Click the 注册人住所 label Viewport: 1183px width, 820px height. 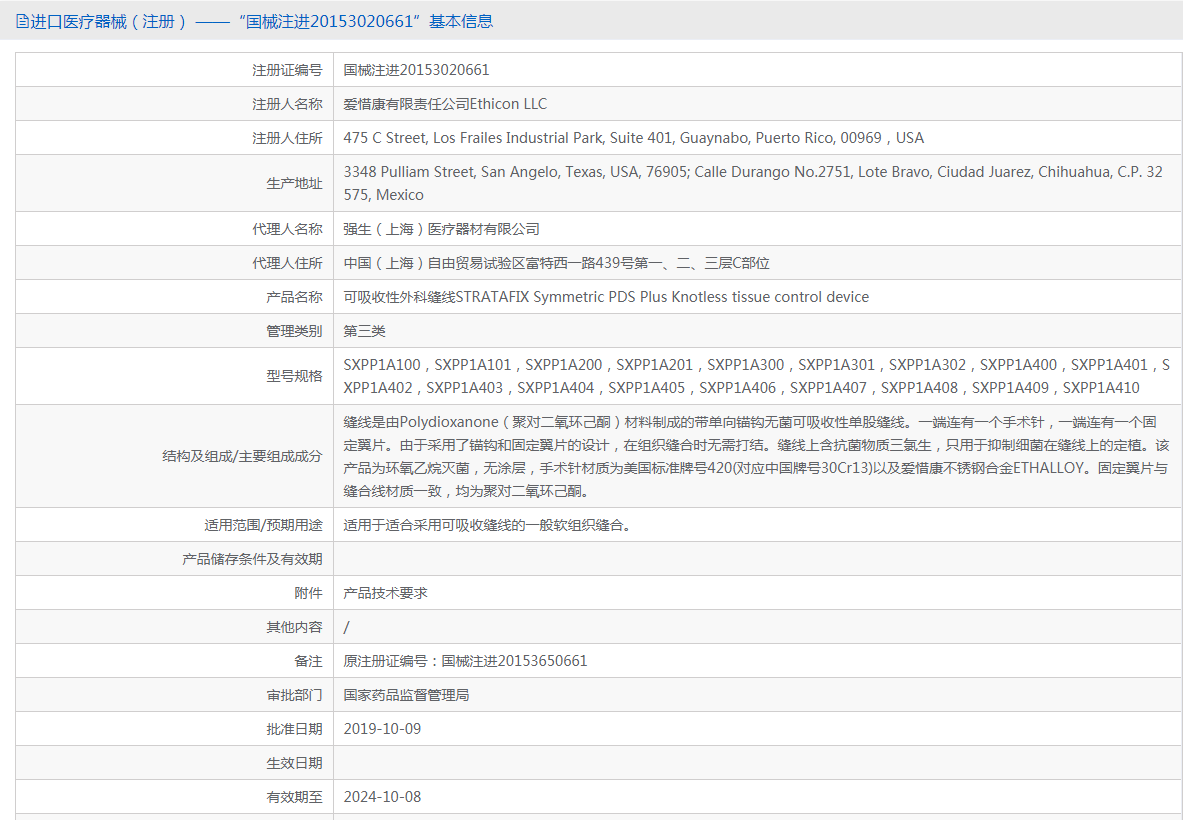[287, 138]
